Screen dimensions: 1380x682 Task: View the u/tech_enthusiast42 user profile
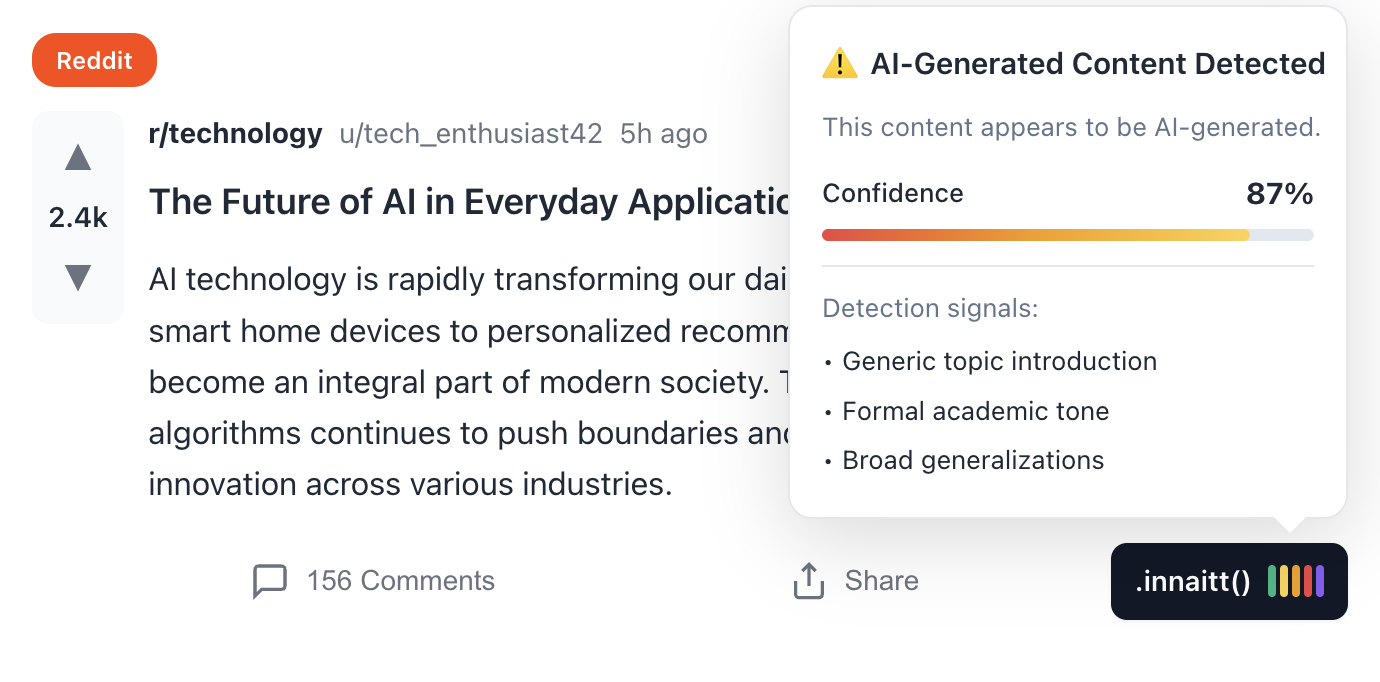tap(471, 134)
